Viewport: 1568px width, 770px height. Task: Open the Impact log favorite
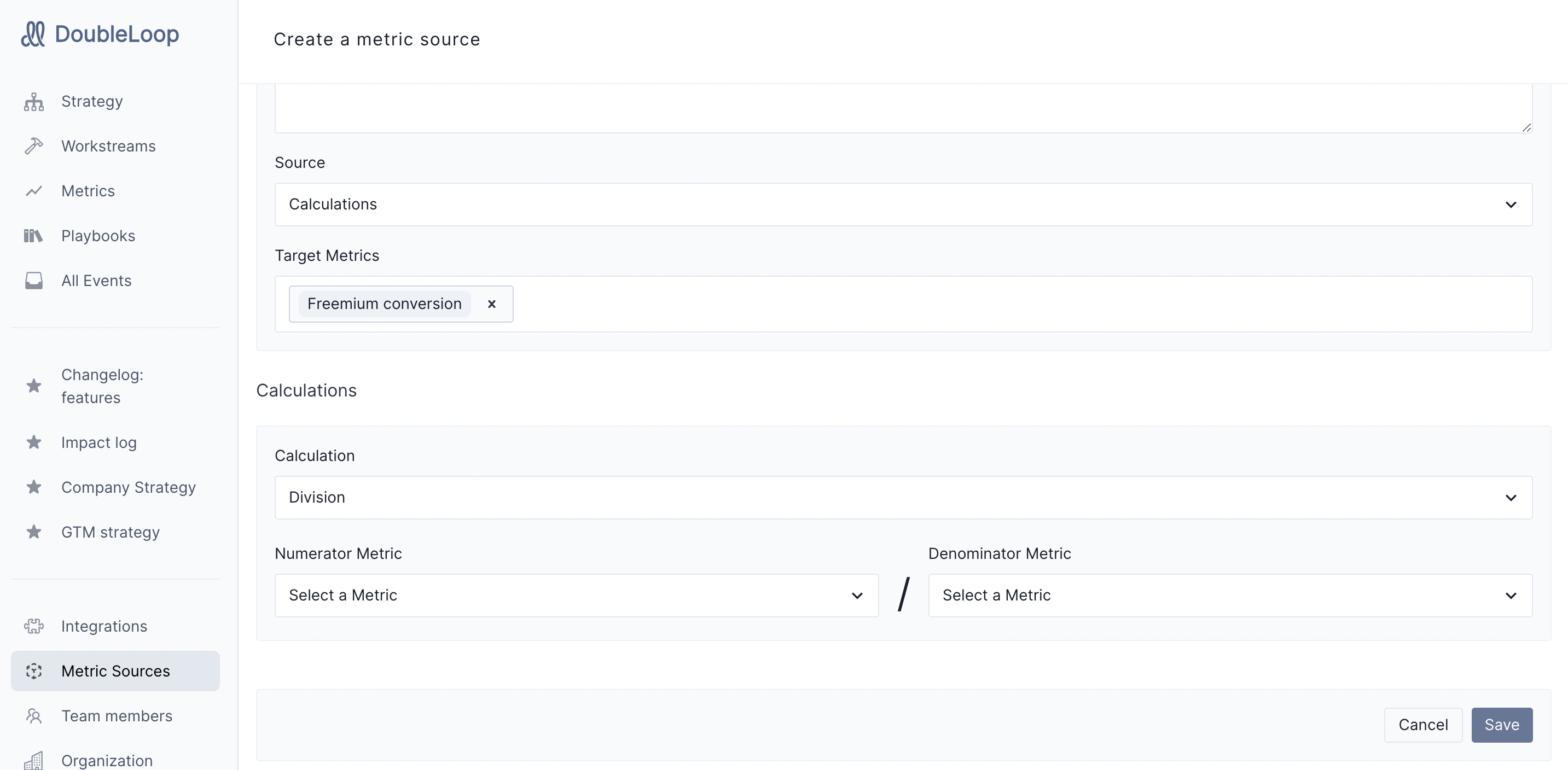tap(115, 442)
